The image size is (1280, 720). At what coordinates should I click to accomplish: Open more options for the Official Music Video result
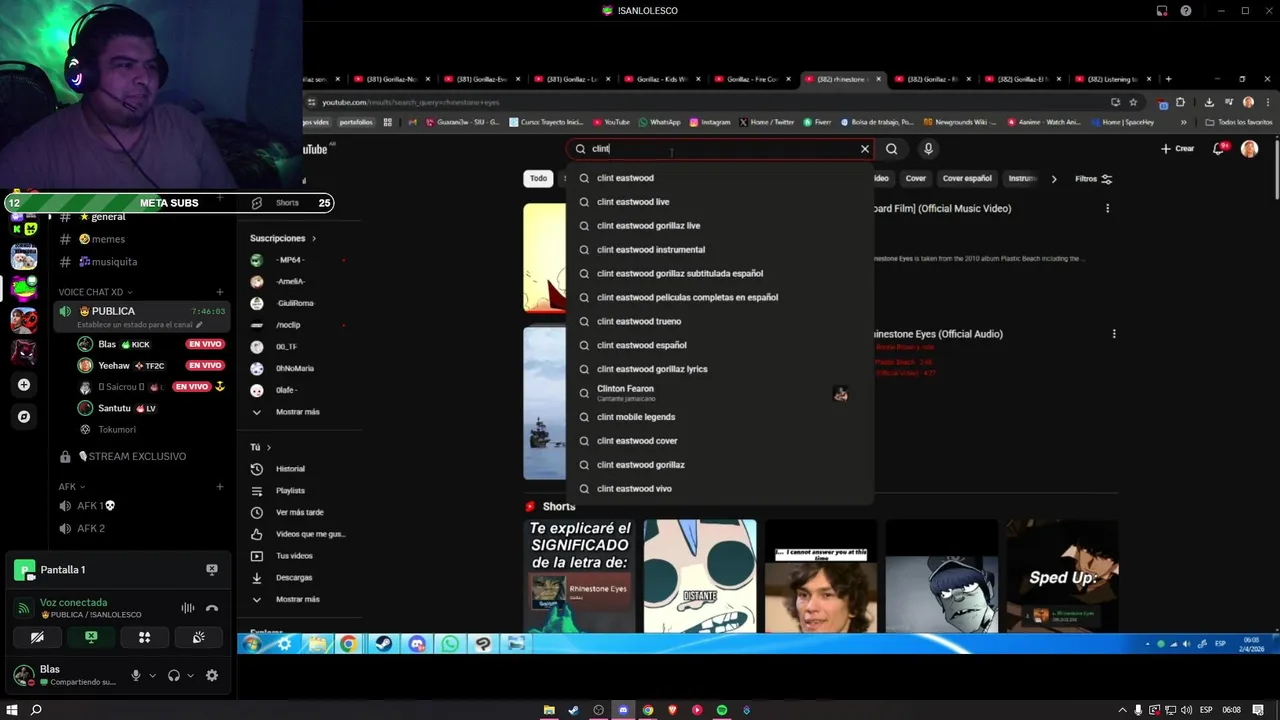point(1107,209)
